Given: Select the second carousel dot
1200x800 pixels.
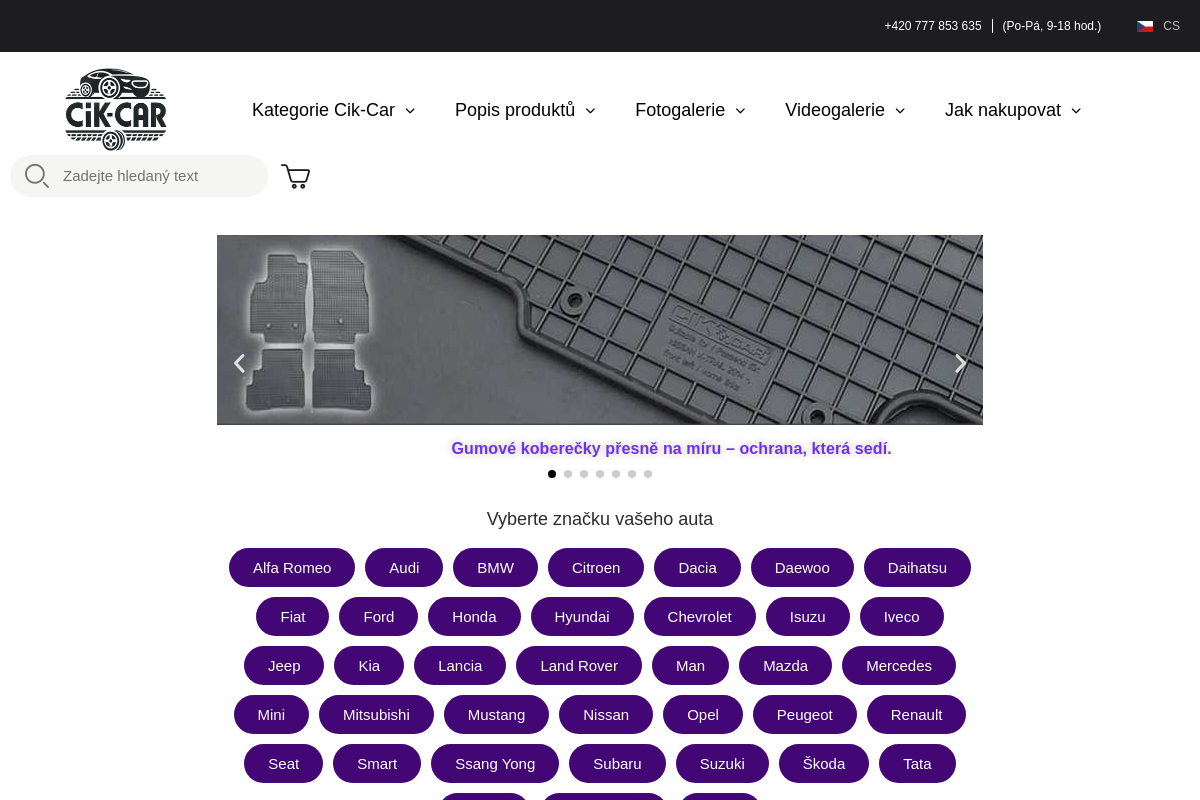Looking at the screenshot, I should [568, 474].
